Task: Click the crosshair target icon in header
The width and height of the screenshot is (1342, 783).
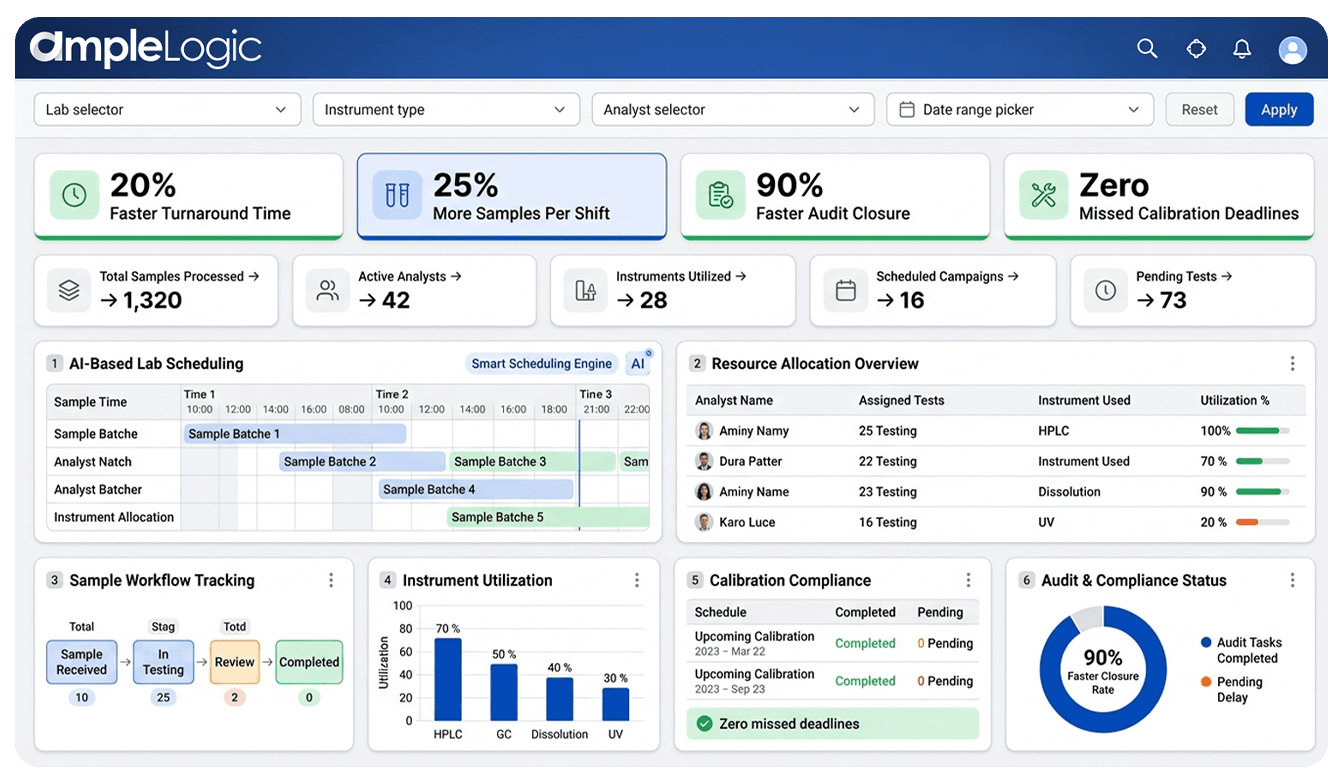Action: coord(1196,49)
